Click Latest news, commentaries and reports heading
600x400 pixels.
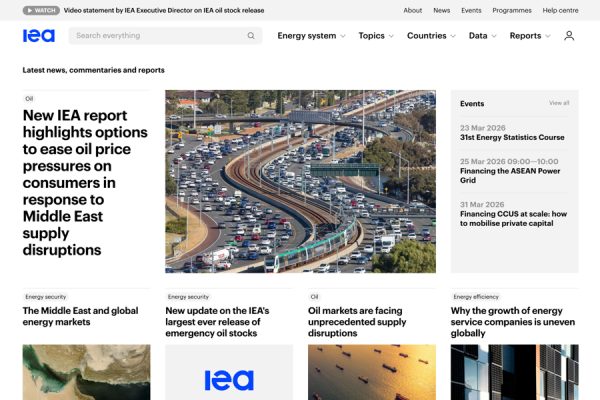[x=93, y=70]
